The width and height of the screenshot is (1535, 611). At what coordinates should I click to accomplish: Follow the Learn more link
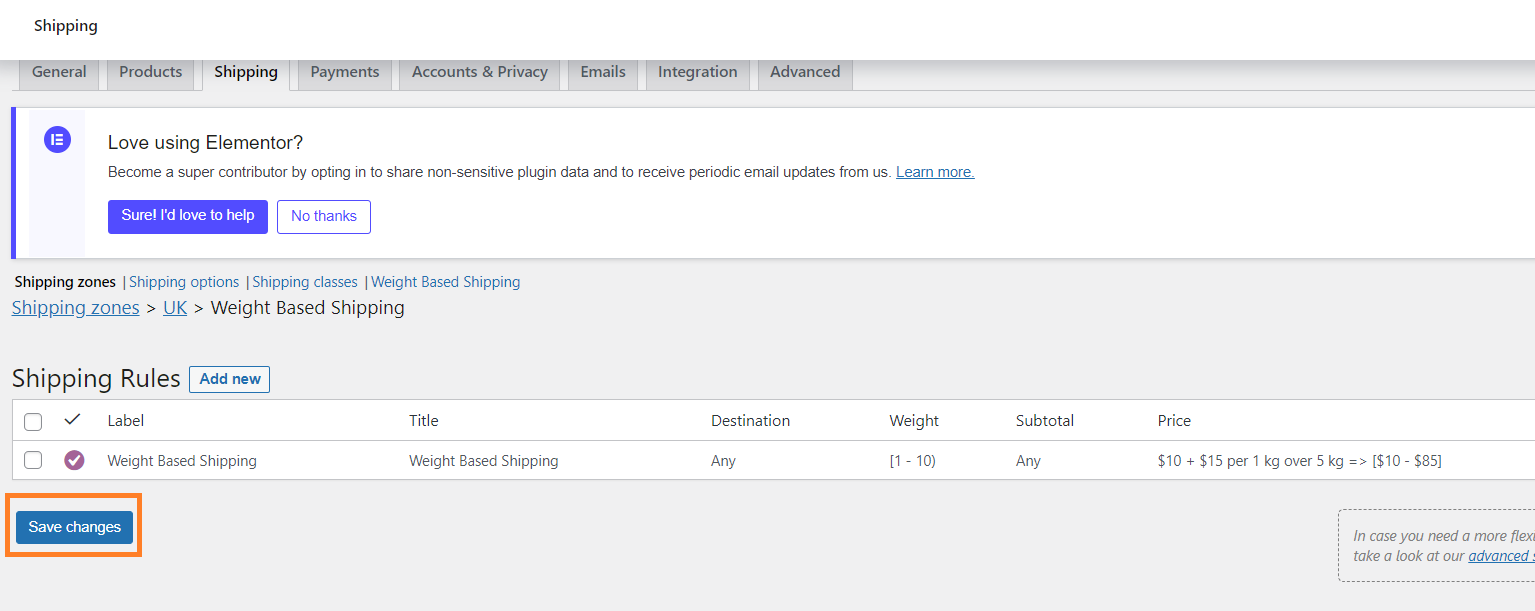(x=935, y=172)
